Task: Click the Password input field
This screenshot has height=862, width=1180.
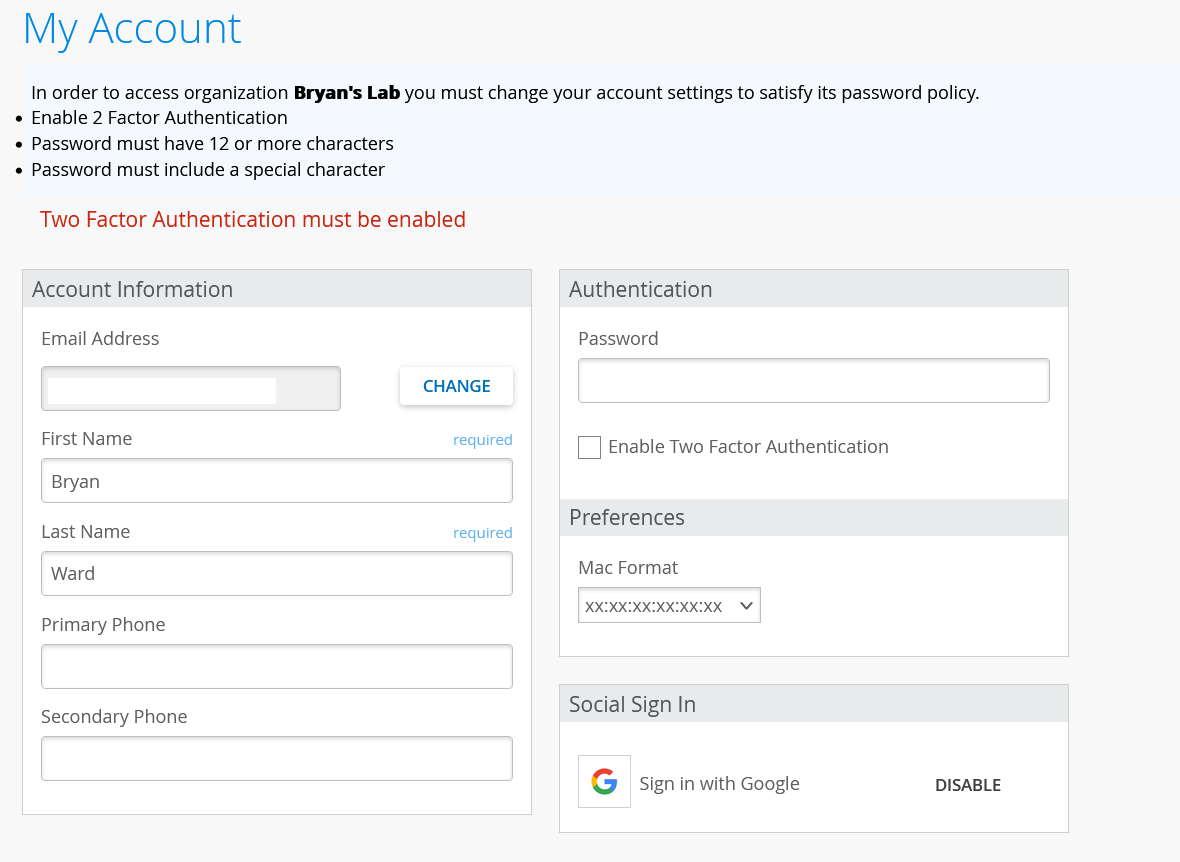Action: point(813,380)
